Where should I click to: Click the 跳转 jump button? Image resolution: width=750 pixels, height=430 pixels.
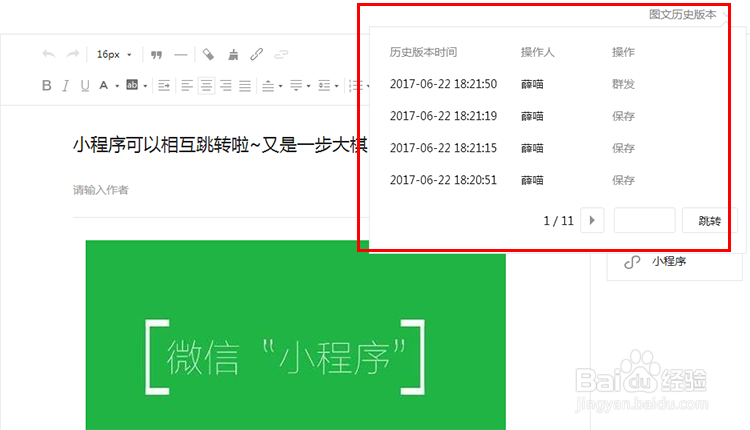709,221
